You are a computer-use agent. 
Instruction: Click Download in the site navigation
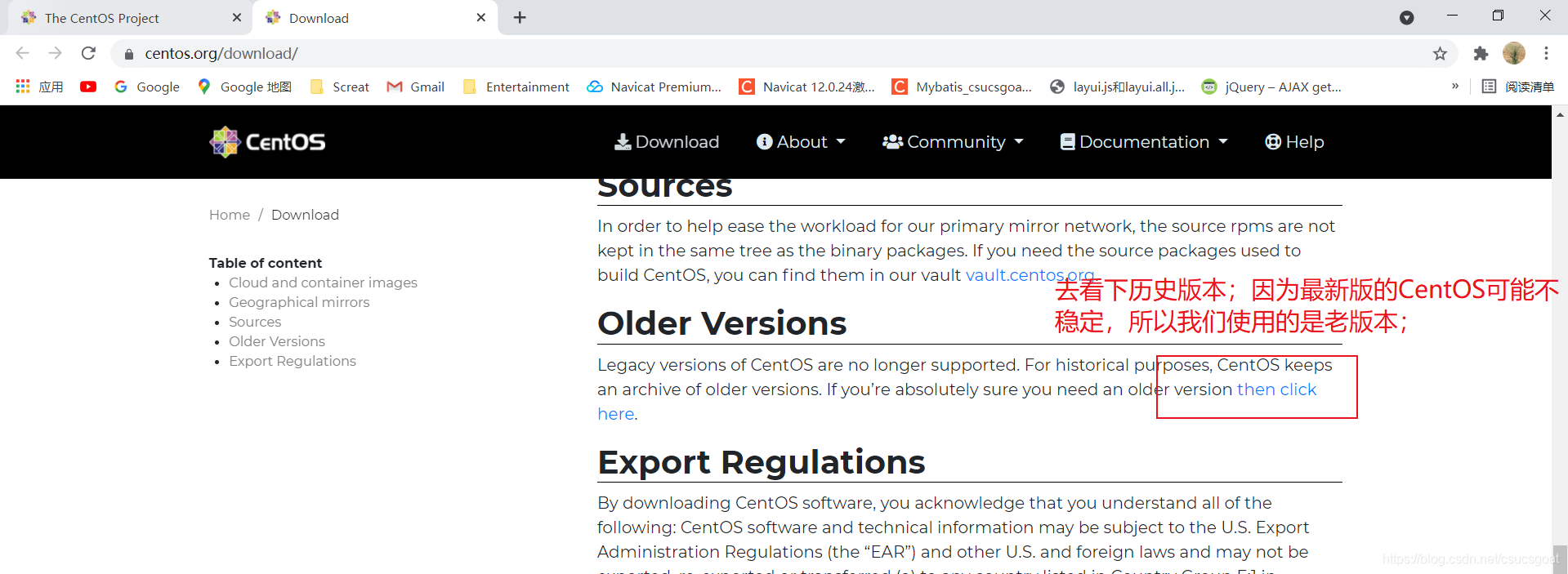(x=667, y=142)
